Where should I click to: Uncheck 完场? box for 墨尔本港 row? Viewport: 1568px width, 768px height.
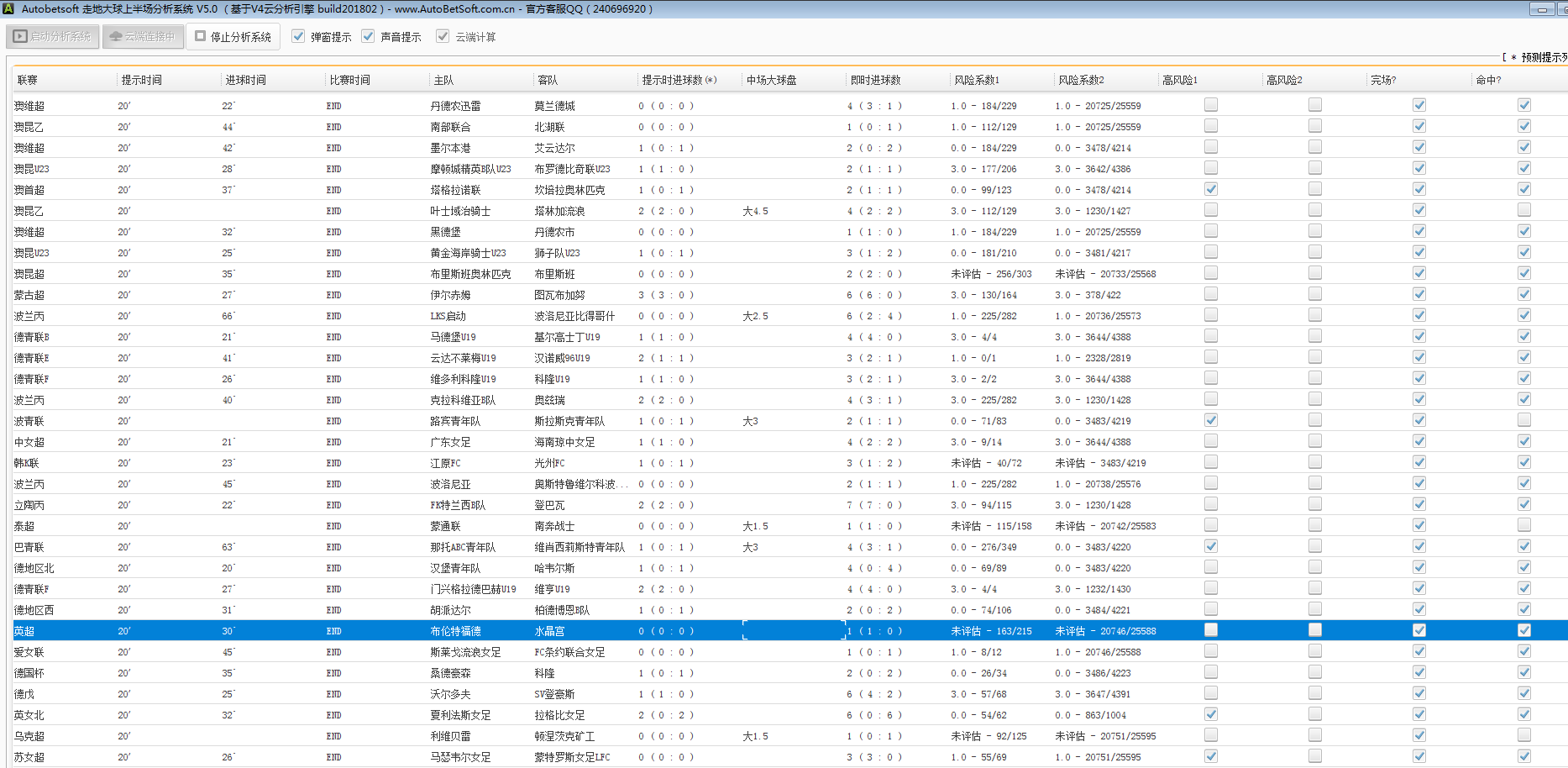(1419, 147)
